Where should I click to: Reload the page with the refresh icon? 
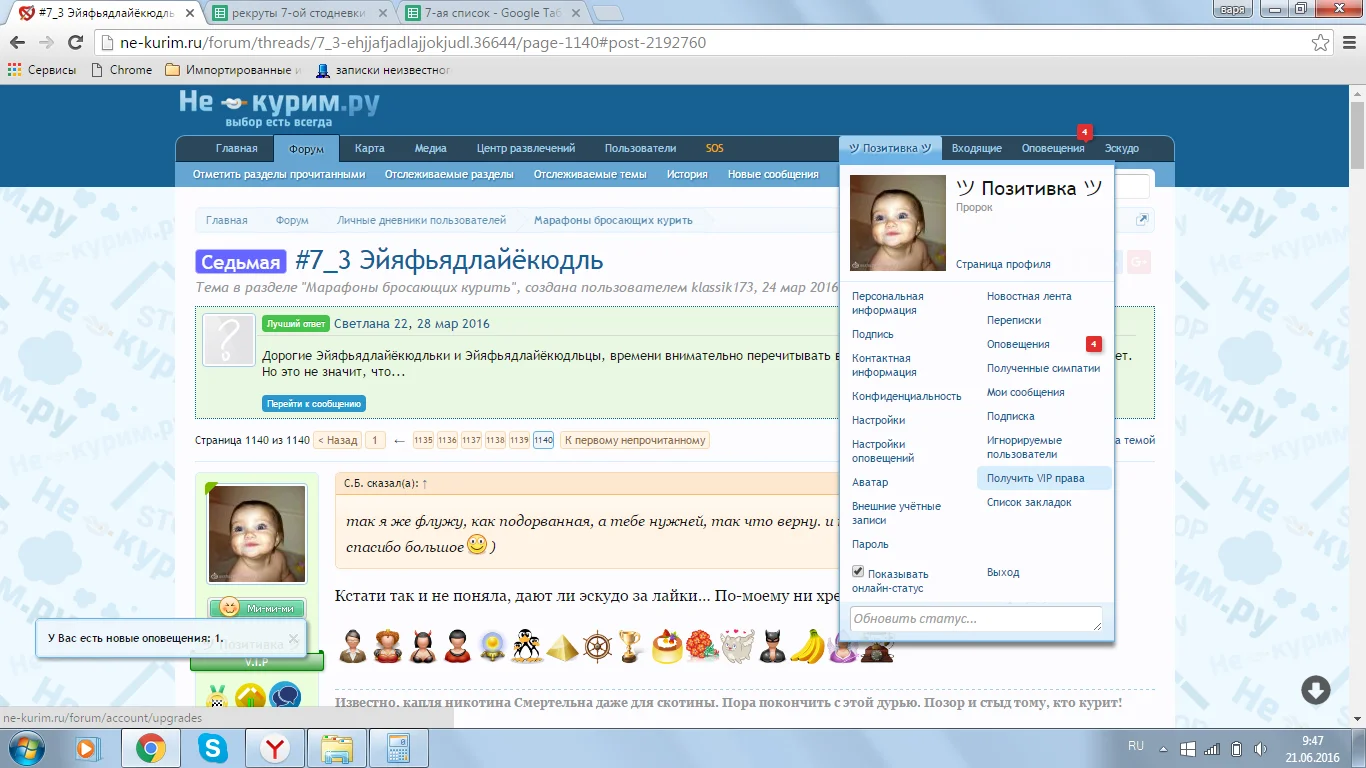pyautogui.click(x=75, y=43)
